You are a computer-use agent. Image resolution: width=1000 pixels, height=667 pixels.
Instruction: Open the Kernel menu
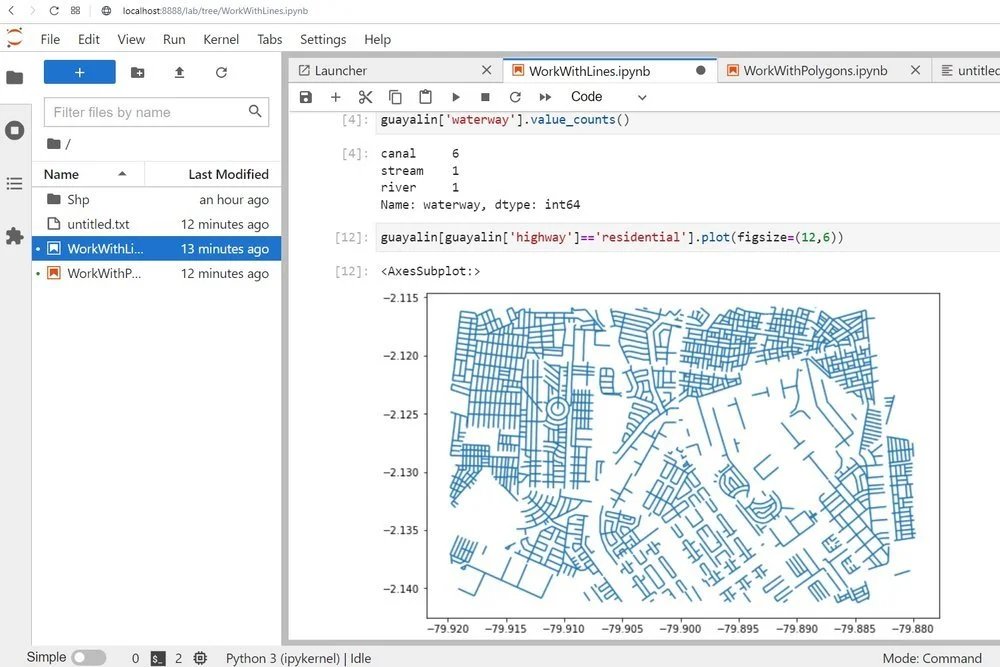point(221,39)
